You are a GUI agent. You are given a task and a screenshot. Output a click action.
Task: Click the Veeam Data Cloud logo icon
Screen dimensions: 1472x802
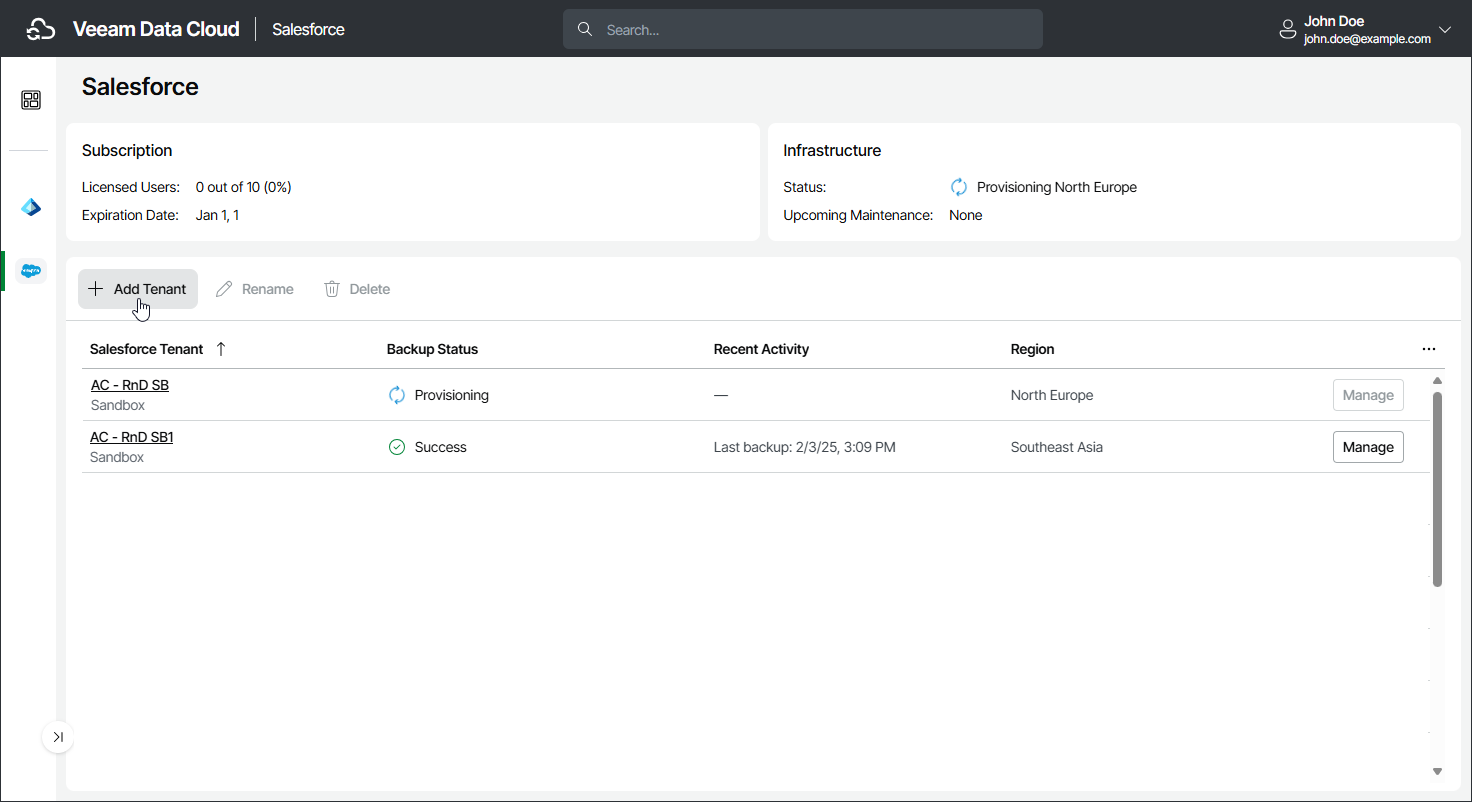tap(40, 30)
